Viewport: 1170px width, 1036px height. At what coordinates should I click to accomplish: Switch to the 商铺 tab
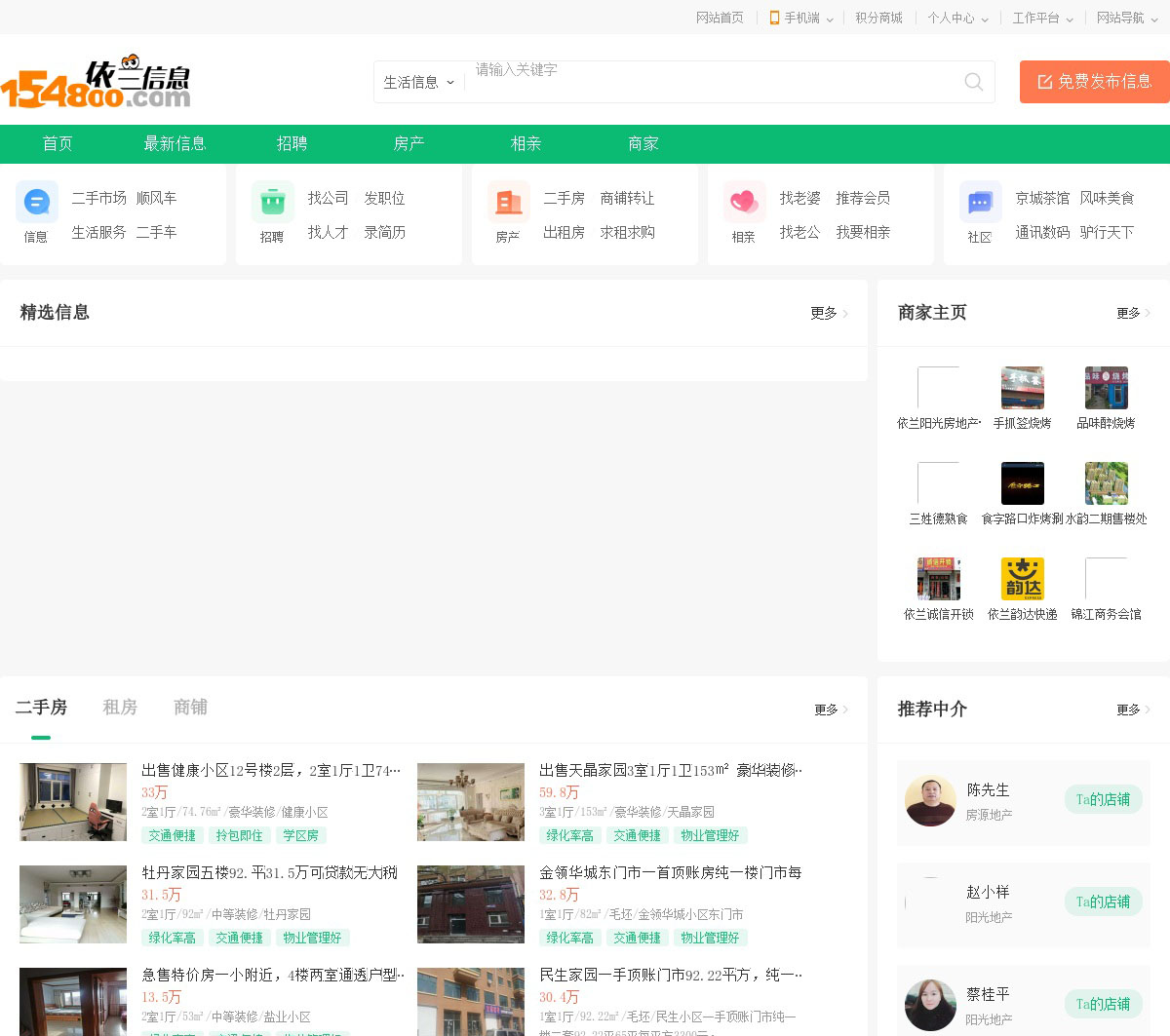[190, 708]
